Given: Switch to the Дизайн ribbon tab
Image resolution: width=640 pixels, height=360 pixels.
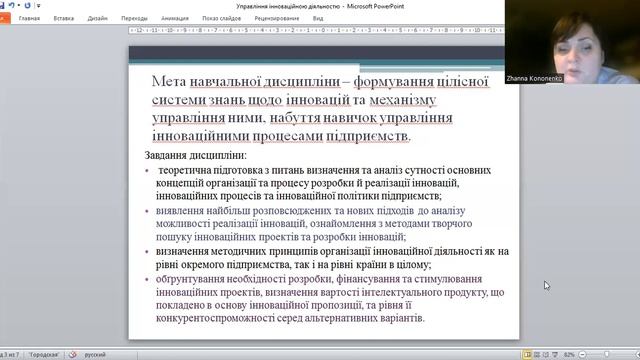Looking at the screenshot, I should pos(98,18).
